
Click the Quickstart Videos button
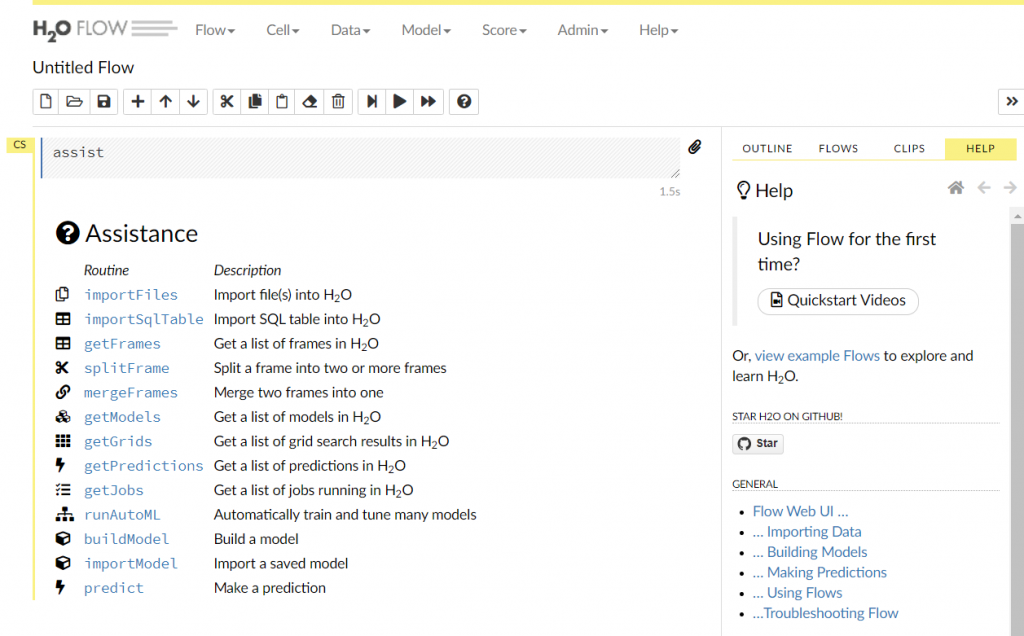[837, 300]
